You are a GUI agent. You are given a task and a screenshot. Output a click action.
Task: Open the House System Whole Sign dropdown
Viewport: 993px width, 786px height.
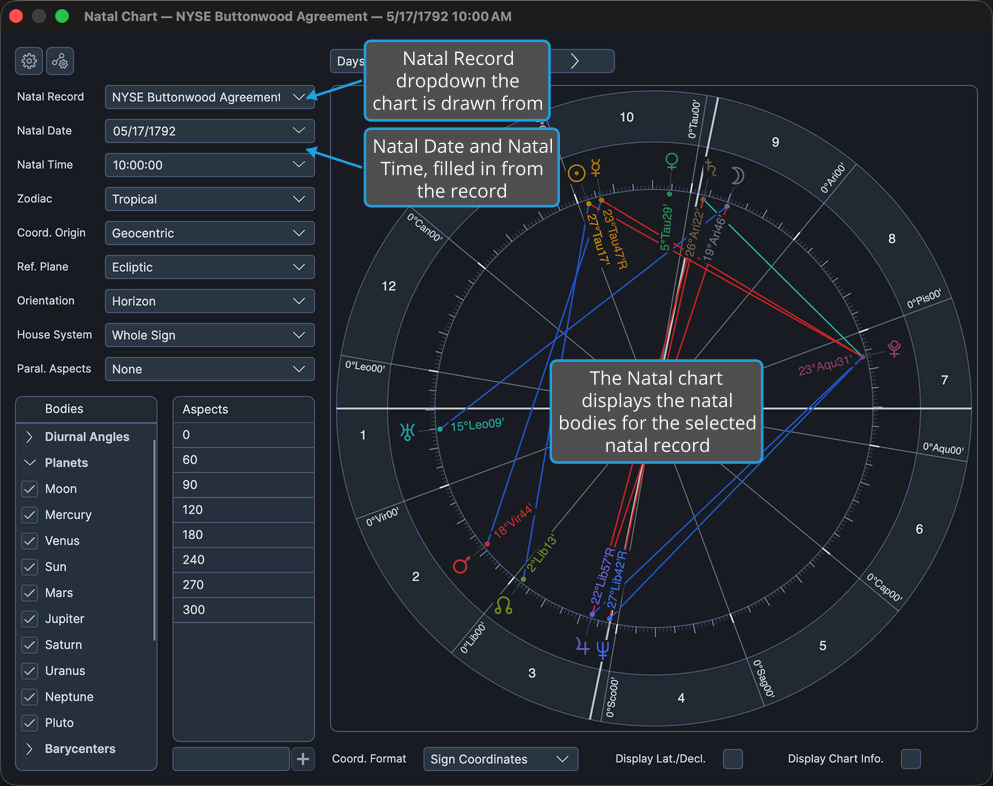[x=210, y=335]
